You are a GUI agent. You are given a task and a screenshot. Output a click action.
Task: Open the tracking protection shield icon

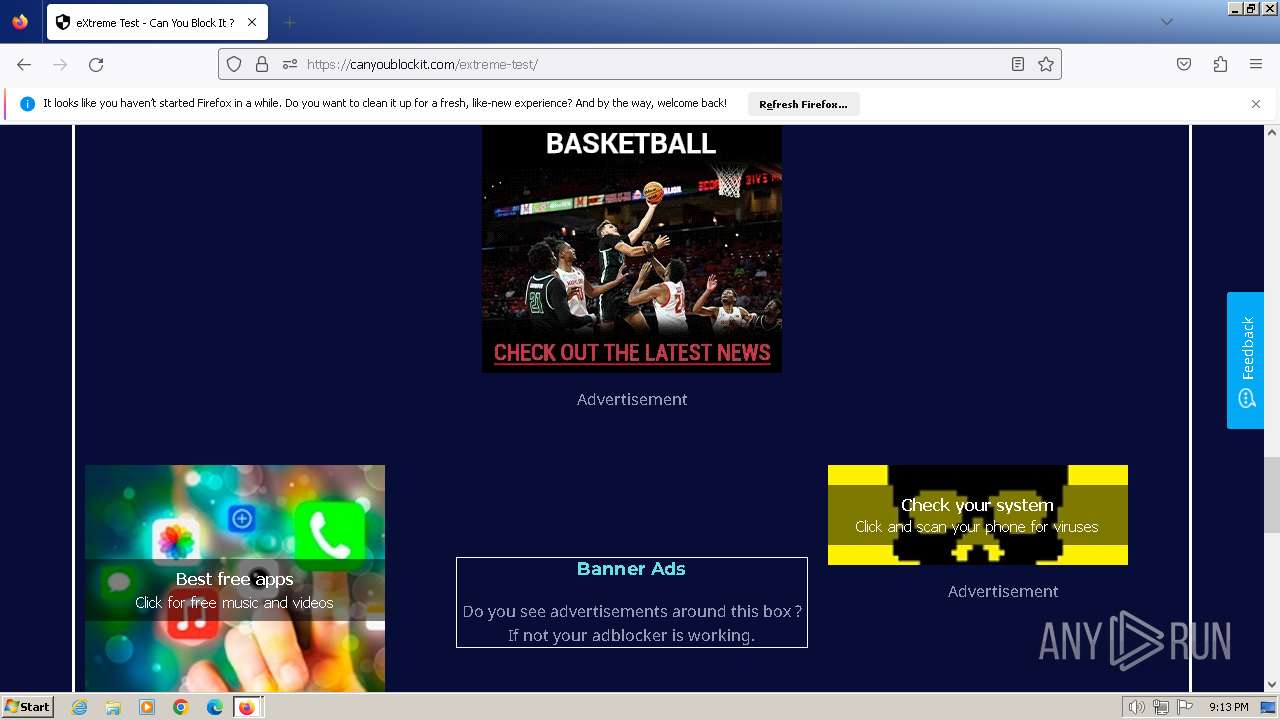(x=234, y=64)
